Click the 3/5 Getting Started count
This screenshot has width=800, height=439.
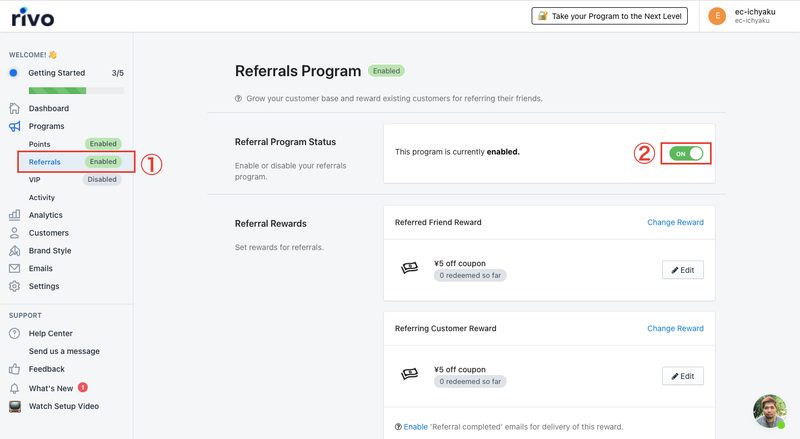117,73
